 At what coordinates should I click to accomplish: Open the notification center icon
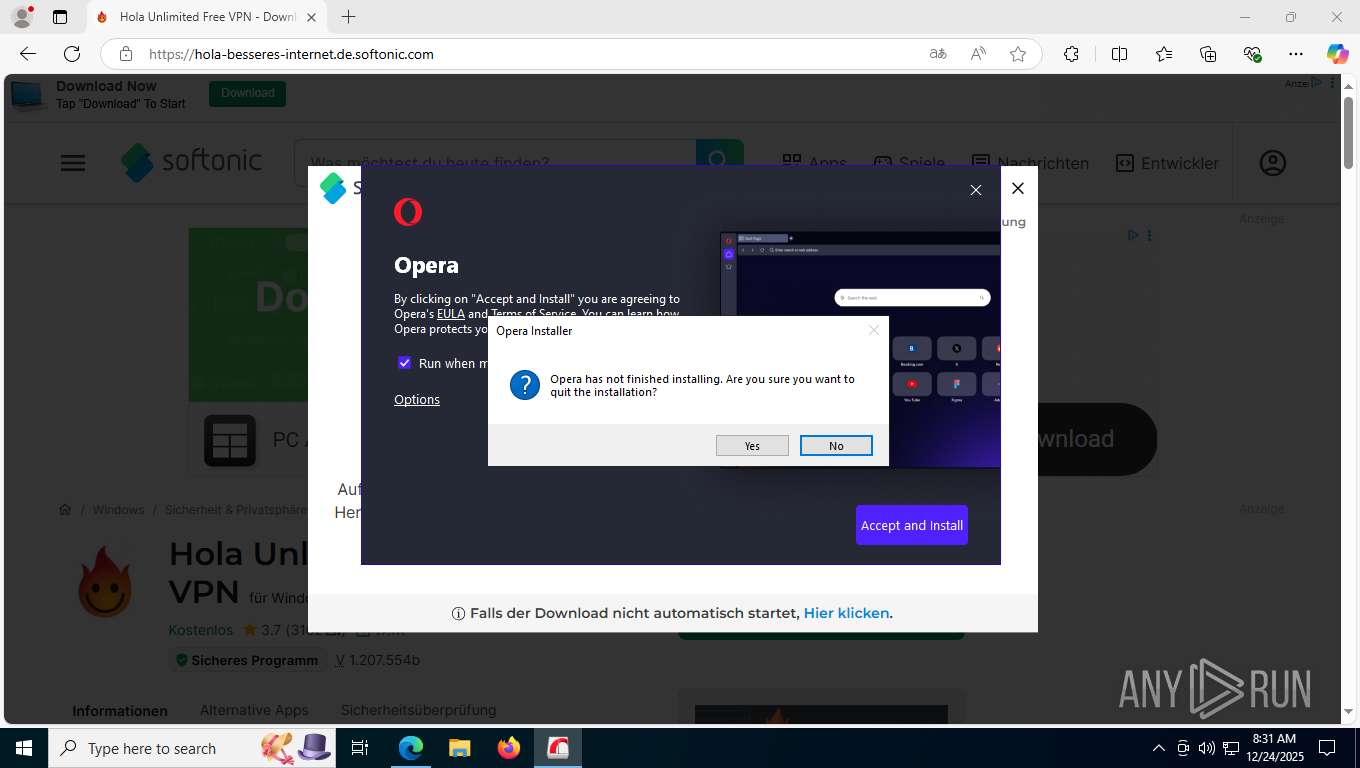1327,748
